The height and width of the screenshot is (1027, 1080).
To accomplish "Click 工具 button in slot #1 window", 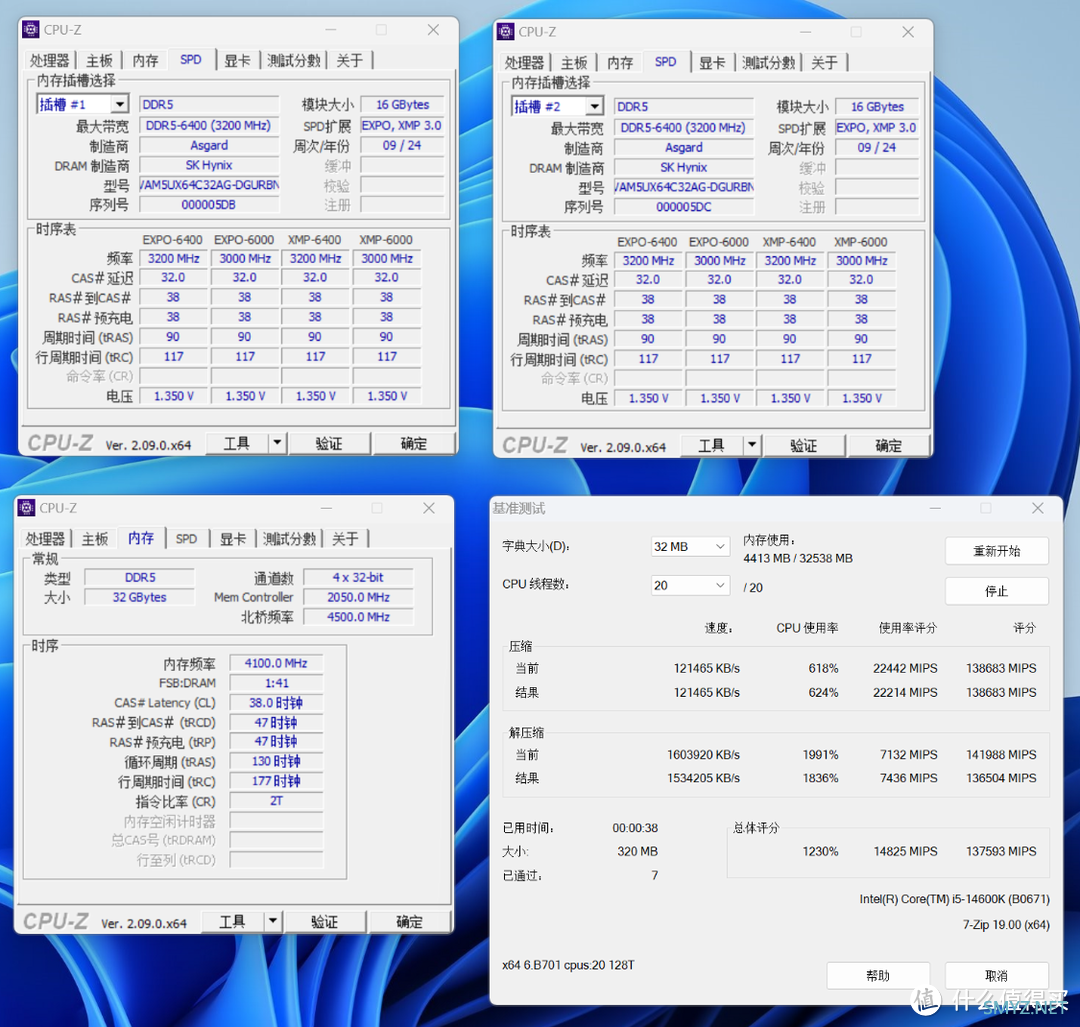I will [238, 443].
